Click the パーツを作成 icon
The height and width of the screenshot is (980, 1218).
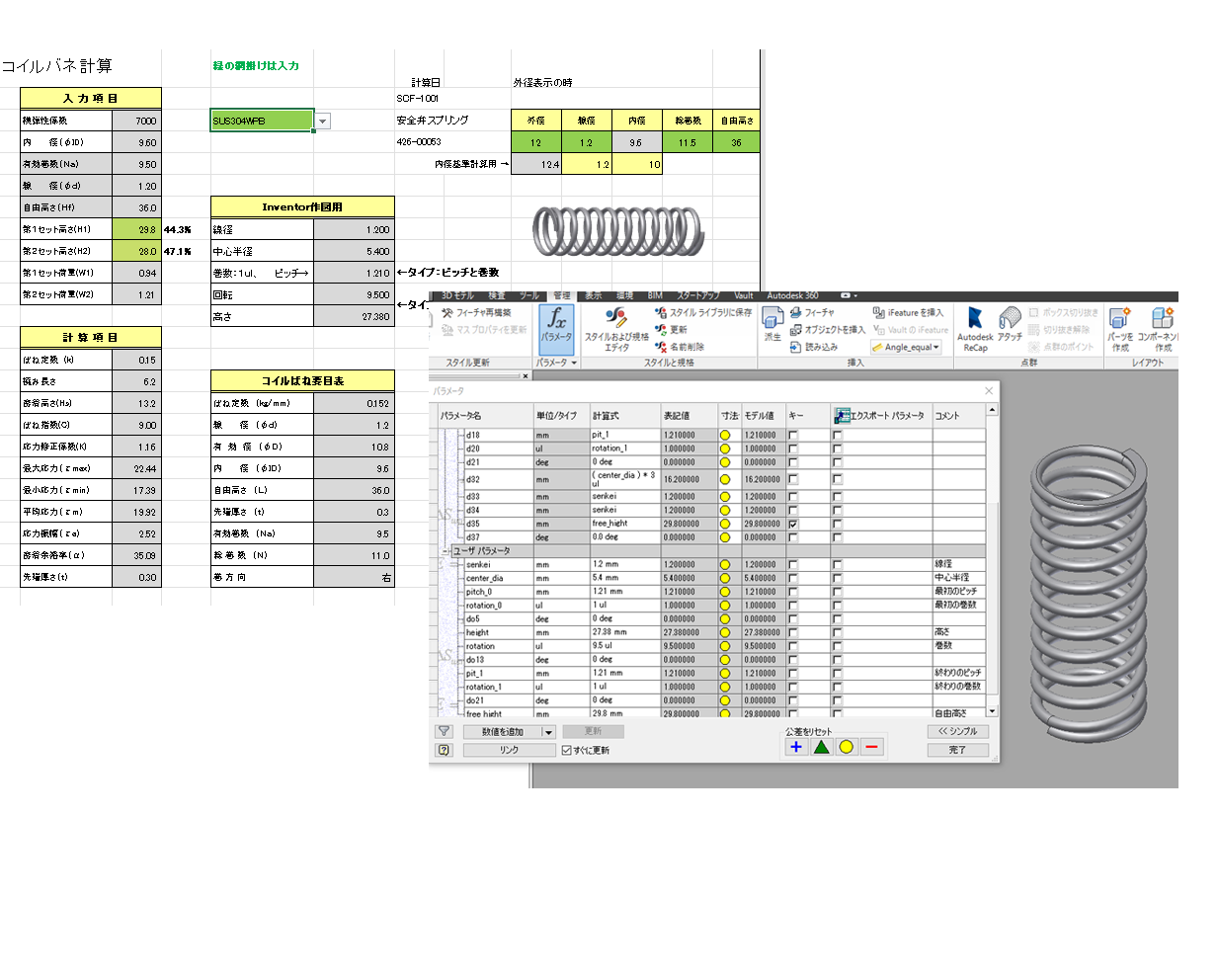(1119, 326)
